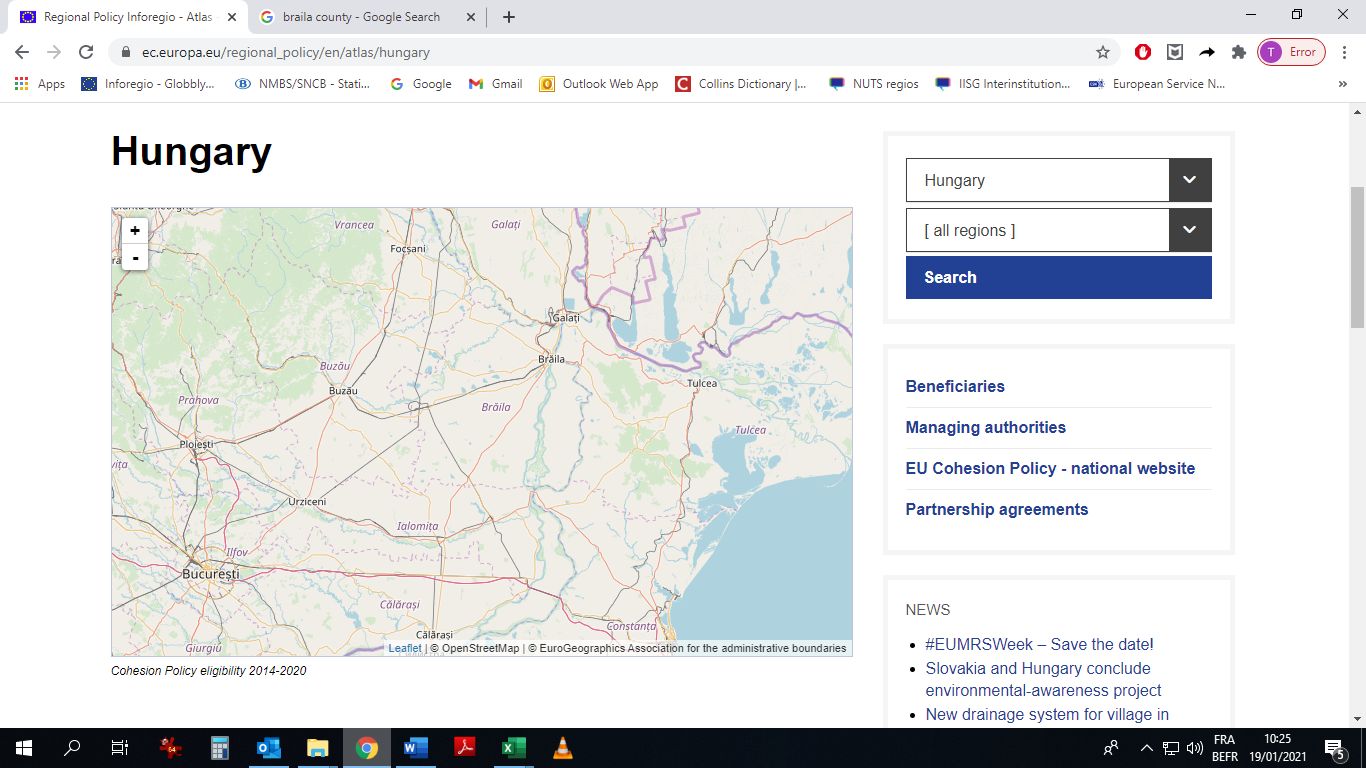Zoom out of the map with minus button
1366x768 pixels.
(135, 257)
